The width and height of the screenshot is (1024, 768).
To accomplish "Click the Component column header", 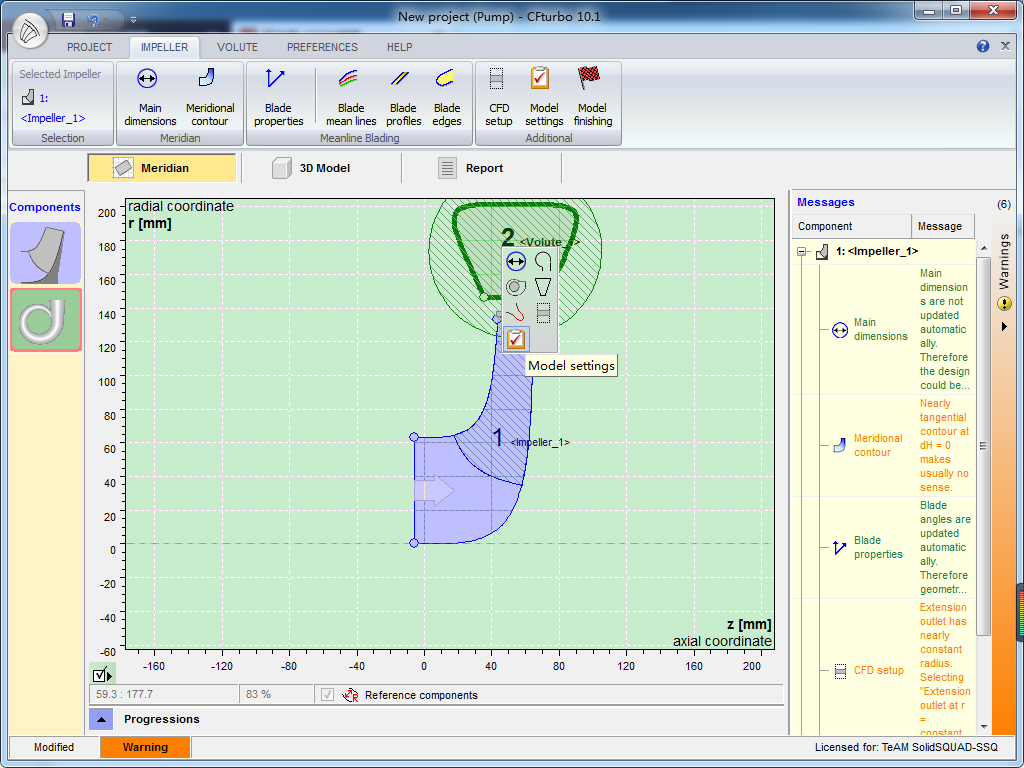I will tap(852, 226).
